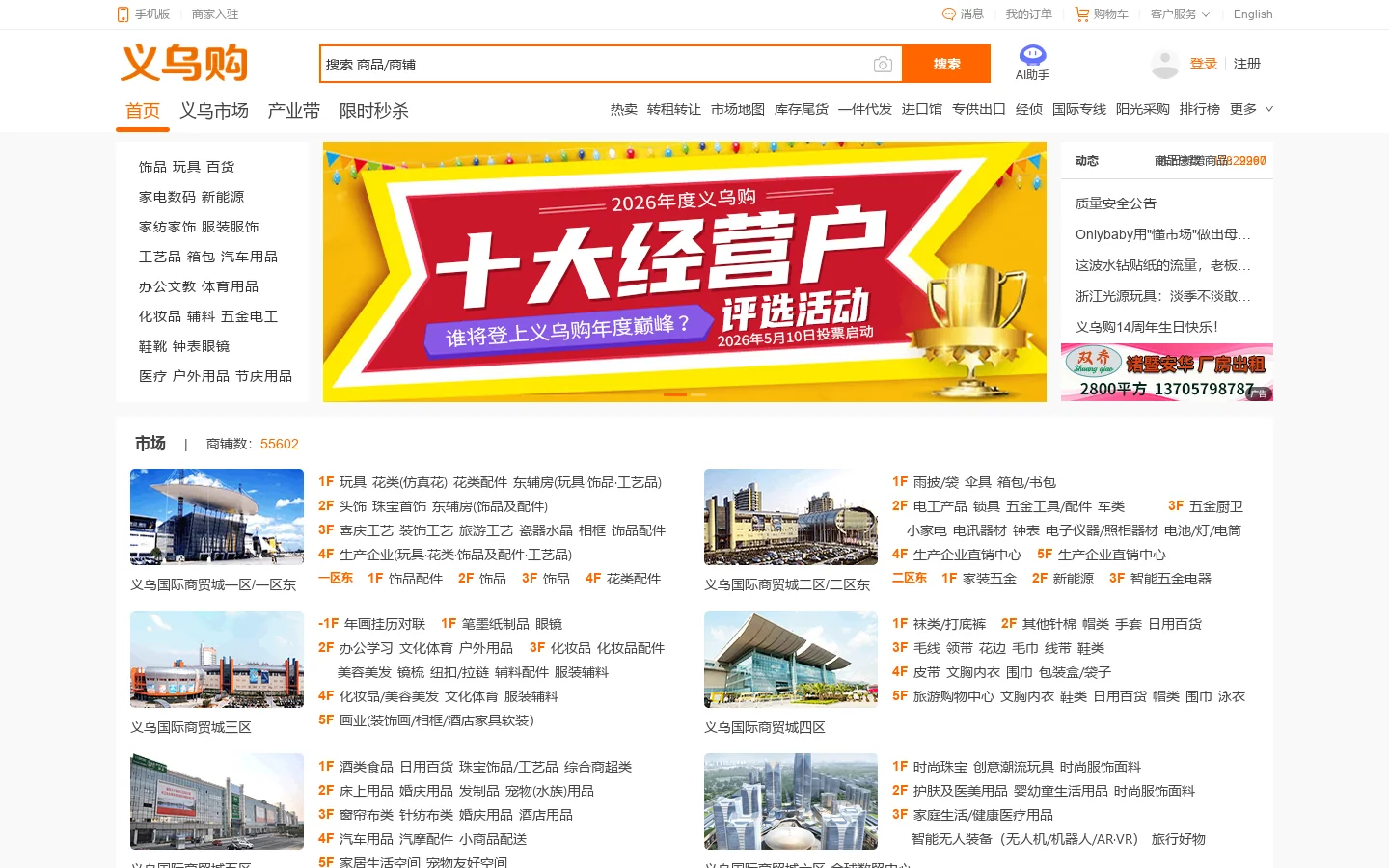The height and width of the screenshot is (868, 1389).
Task: Click the 二区东 floor link
Action: (910, 578)
